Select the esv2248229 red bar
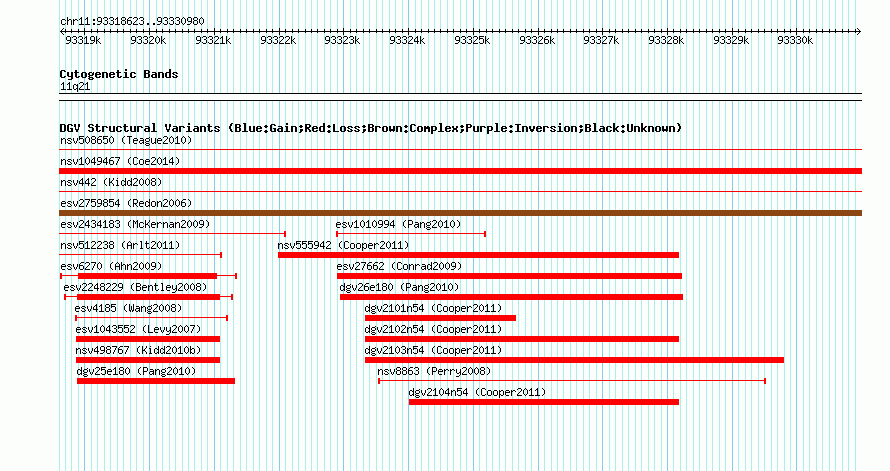The height and width of the screenshot is (471, 890). click(148, 297)
